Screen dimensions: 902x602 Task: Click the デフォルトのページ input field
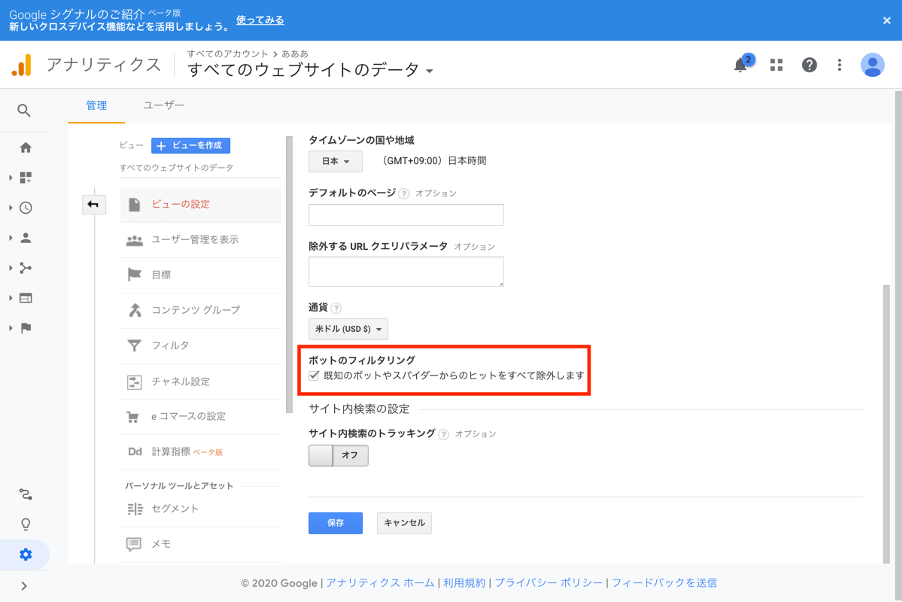[x=406, y=215]
